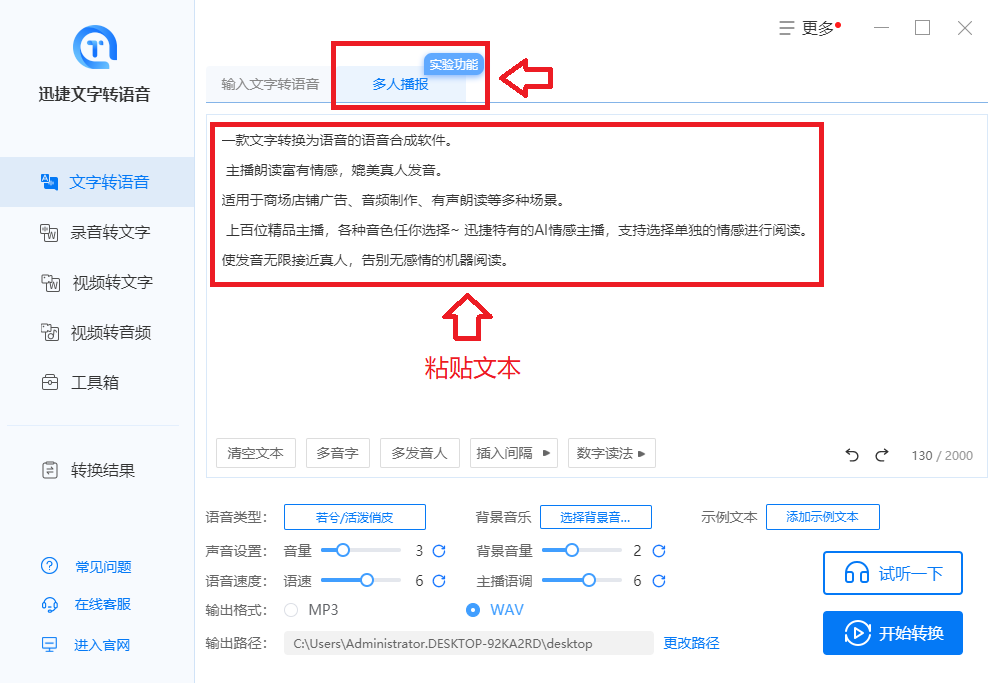Open the 工具箱 sidebar section
This screenshot has height=683, width=1000.
[97, 383]
